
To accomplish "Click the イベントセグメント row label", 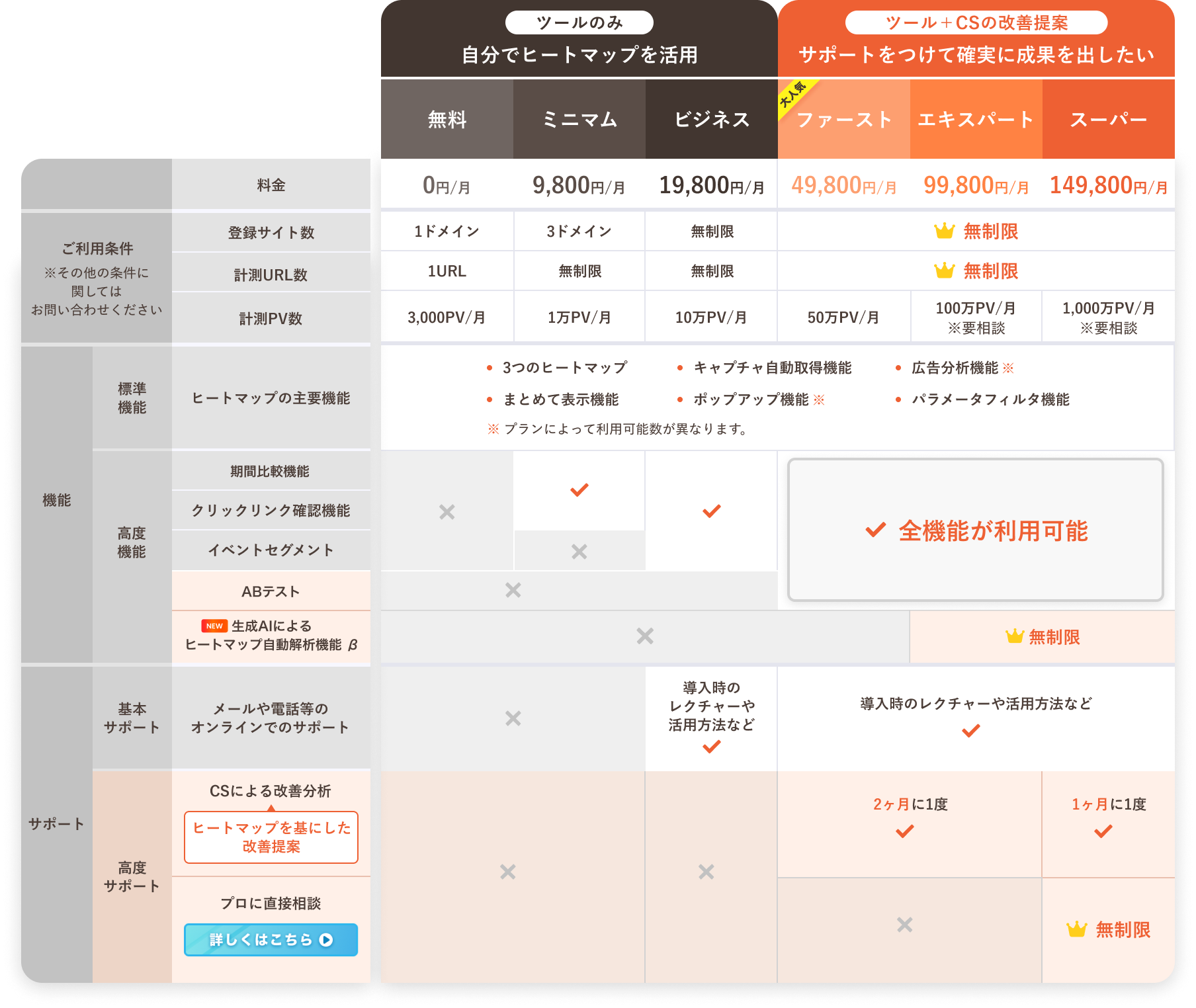I will click(271, 550).
